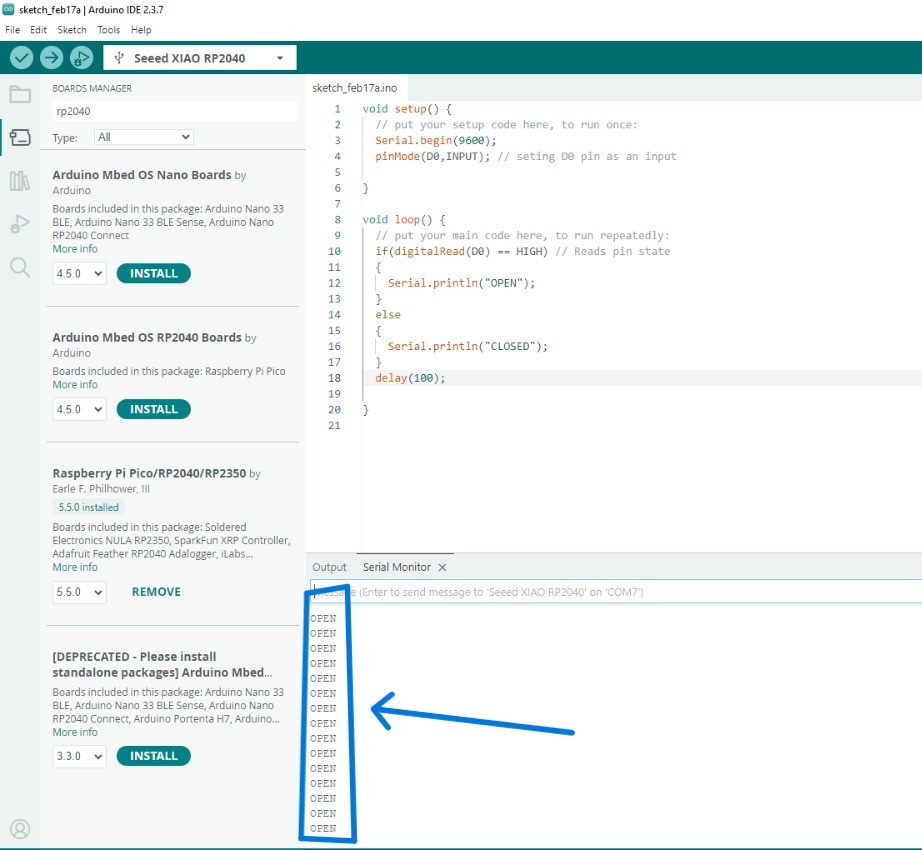Open the Sketchbook folder sidebar icon
This screenshot has width=922, height=850.
(x=20, y=94)
